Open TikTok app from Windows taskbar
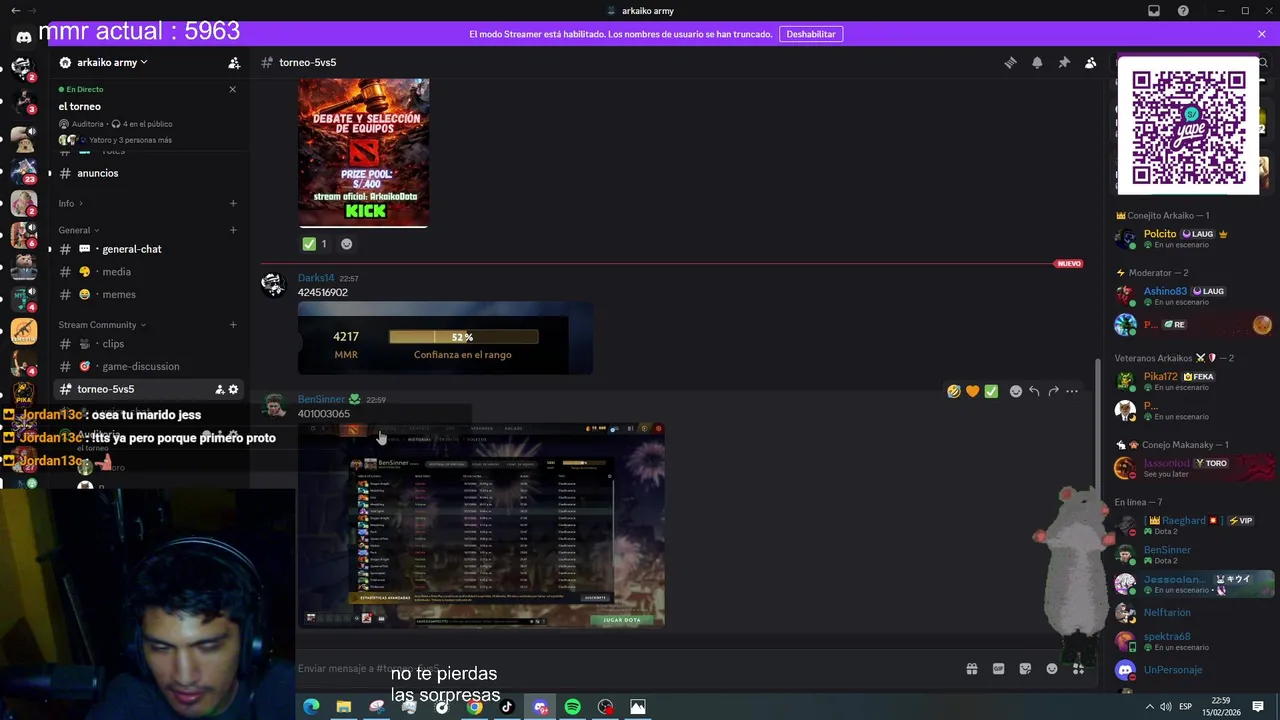The width and height of the screenshot is (1280, 720). point(507,707)
